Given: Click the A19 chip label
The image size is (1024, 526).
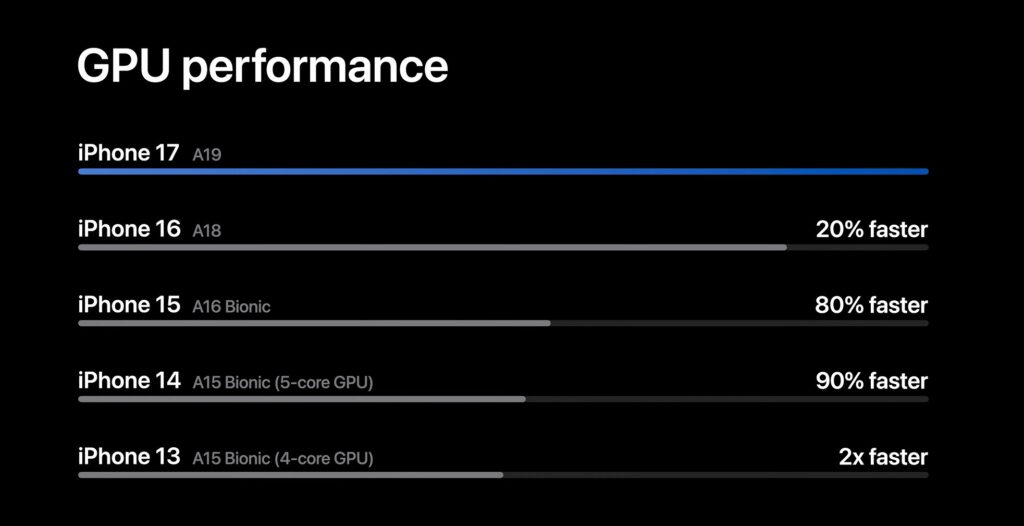Looking at the screenshot, I should click(x=206, y=156).
